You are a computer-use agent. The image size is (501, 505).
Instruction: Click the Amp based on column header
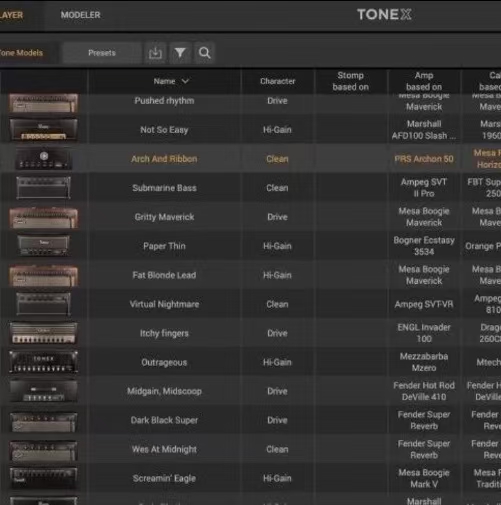click(x=424, y=81)
